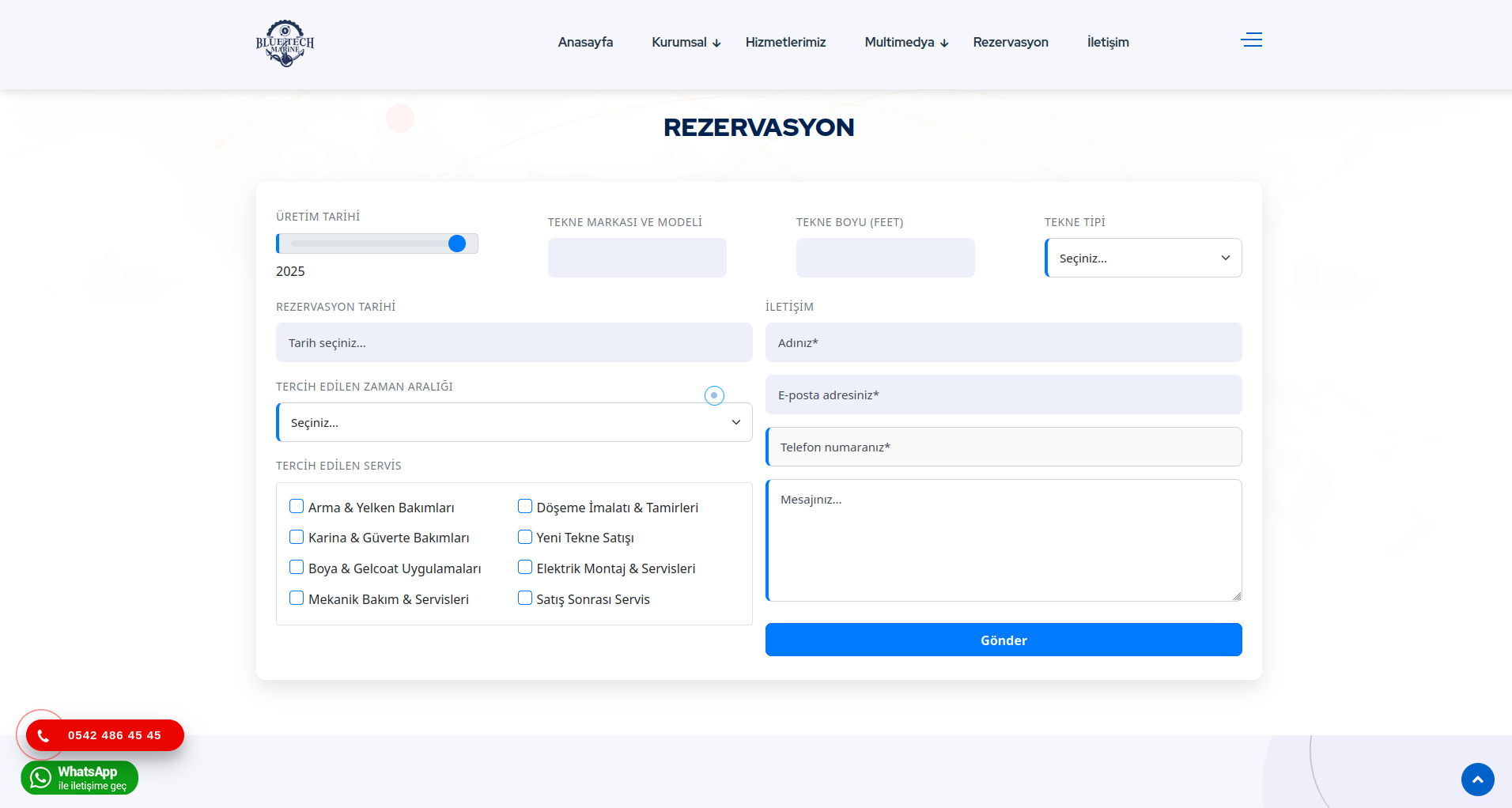Viewport: 1512px width, 808px height.
Task: Select Boya & Gelcoat Uygulamaları checkbox
Action: (x=297, y=568)
